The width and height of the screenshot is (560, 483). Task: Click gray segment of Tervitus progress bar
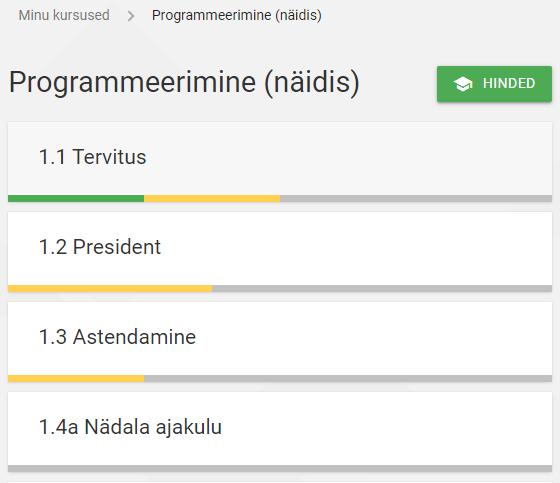(x=416, y=199)
